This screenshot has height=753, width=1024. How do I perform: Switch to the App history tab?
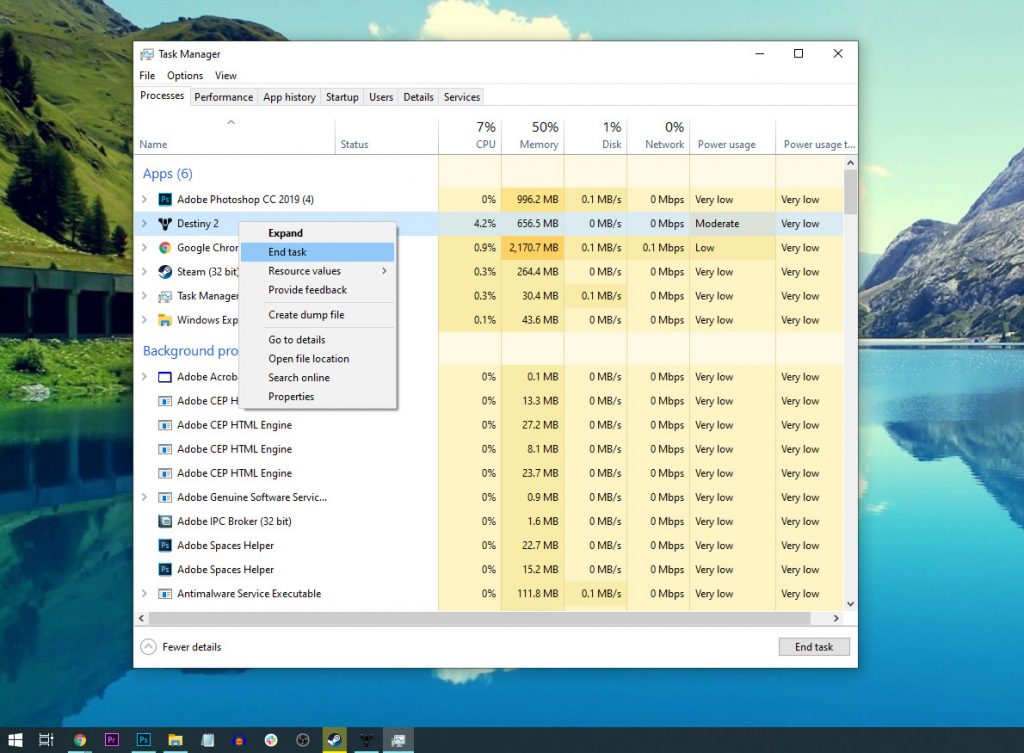pyautogui.click(x=289, y=97)
